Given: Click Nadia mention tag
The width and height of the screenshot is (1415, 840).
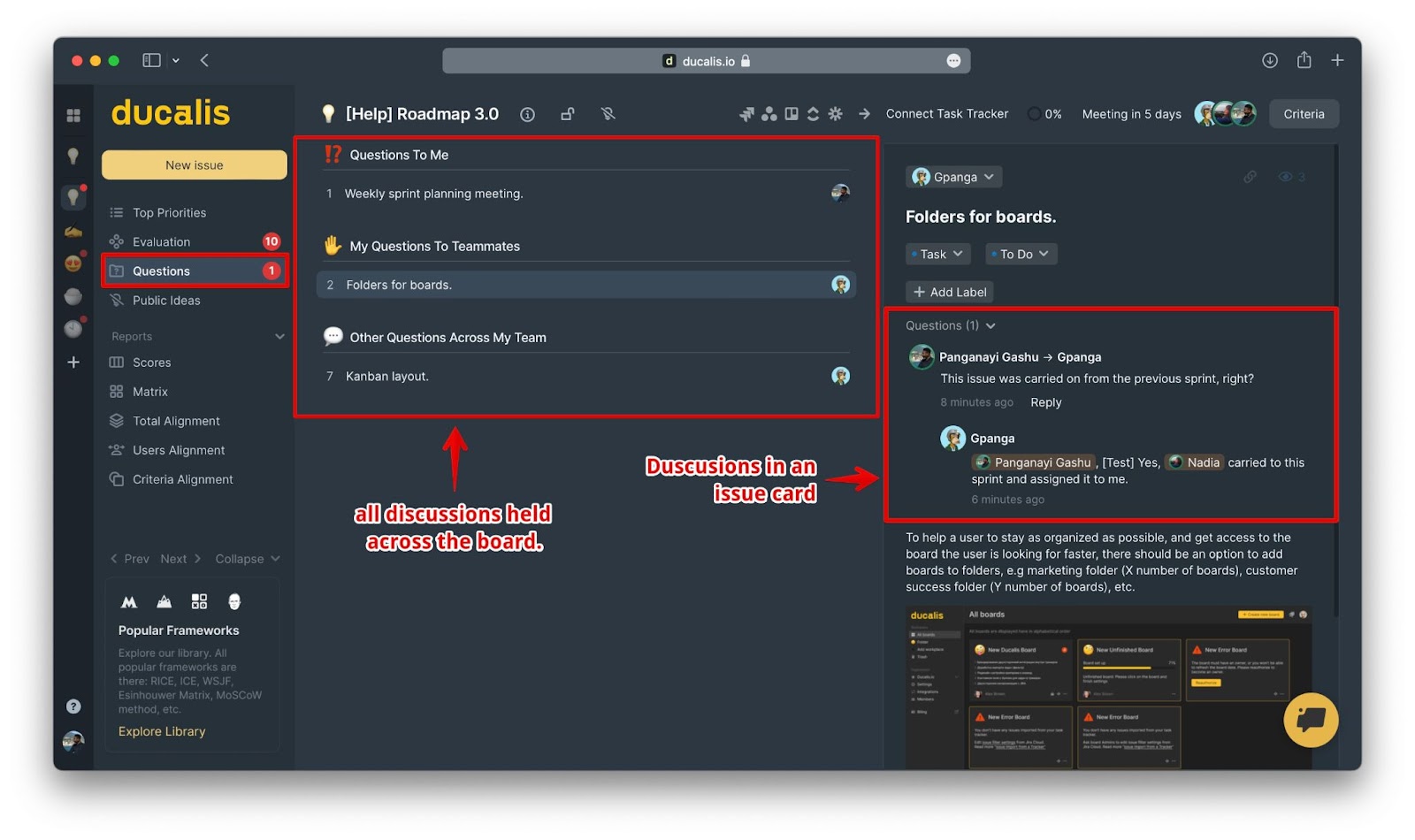Looking at the screenshot, I should click(x=1194, y=462).
